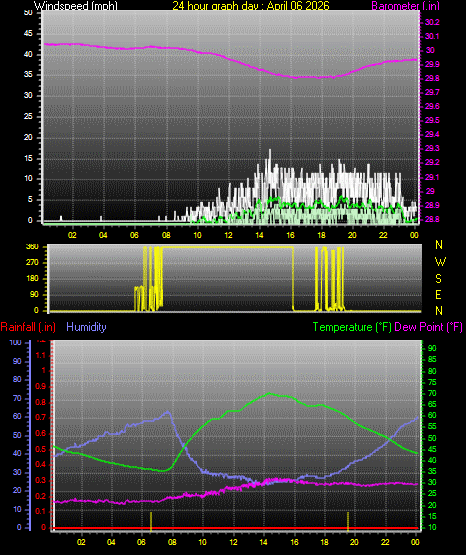The image size is (466, 555).
Task: Click the 55 value on temperature axis
Action: point(432,427)
